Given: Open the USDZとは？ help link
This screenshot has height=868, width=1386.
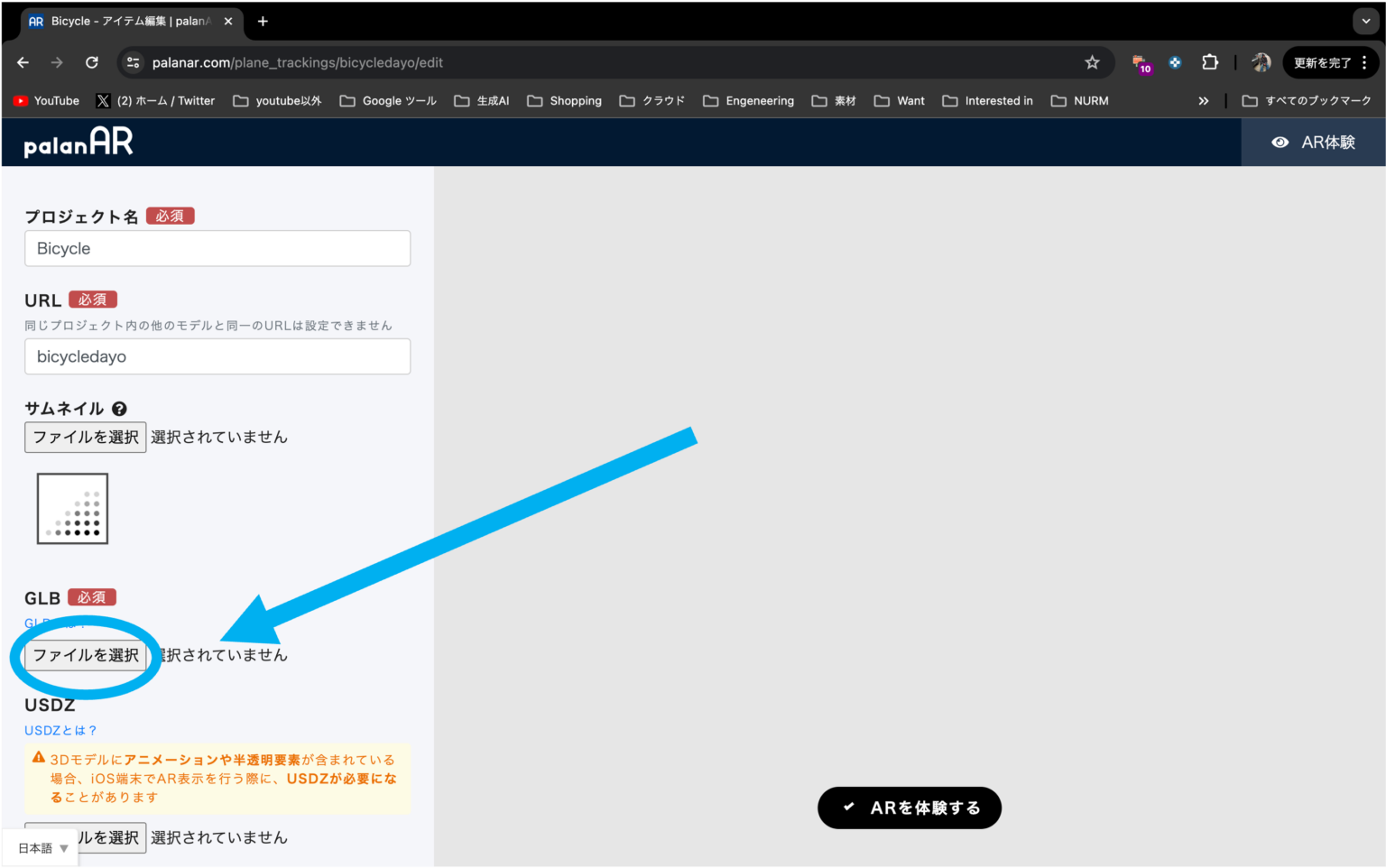Looking at the screenshot, I should 60,730.
